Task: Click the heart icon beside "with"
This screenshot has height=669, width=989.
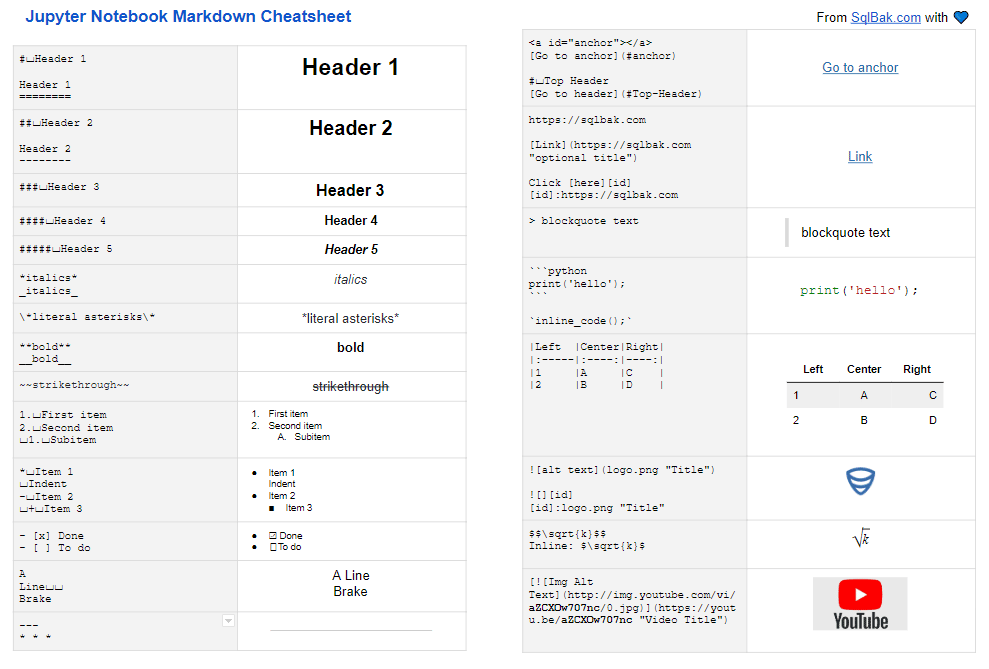Action: (961, 16)
